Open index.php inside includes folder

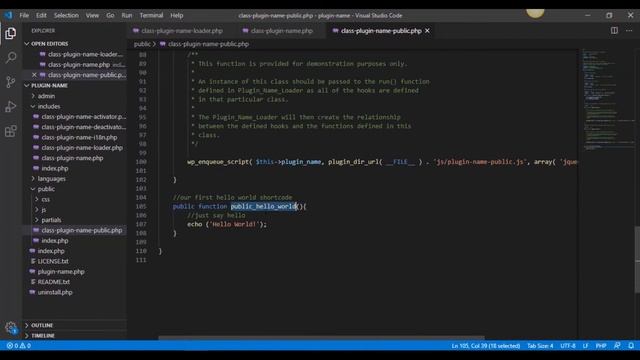tap(55, 168)
